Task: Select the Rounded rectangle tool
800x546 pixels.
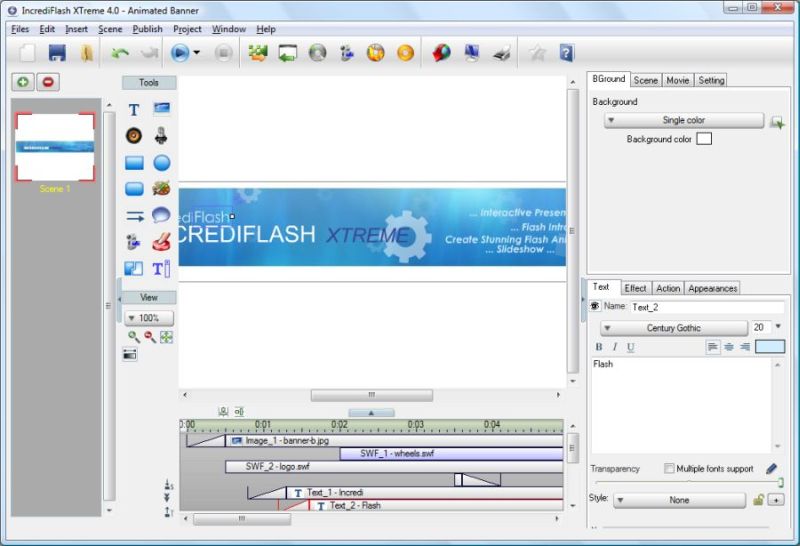Action: click(x=134, y=189)
